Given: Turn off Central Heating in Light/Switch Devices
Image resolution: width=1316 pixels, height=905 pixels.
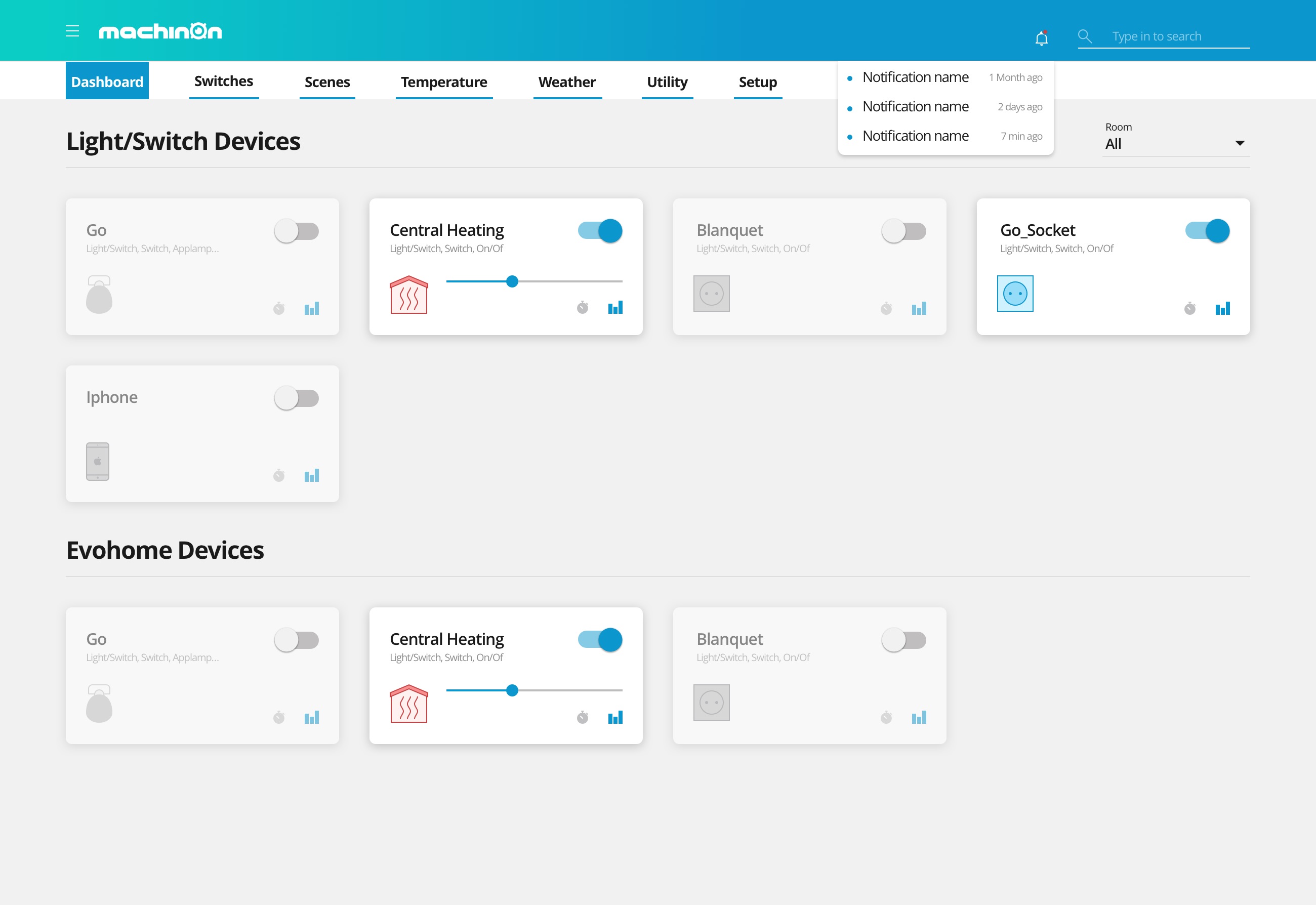Looking at the screenshot, I should (600, 231).
